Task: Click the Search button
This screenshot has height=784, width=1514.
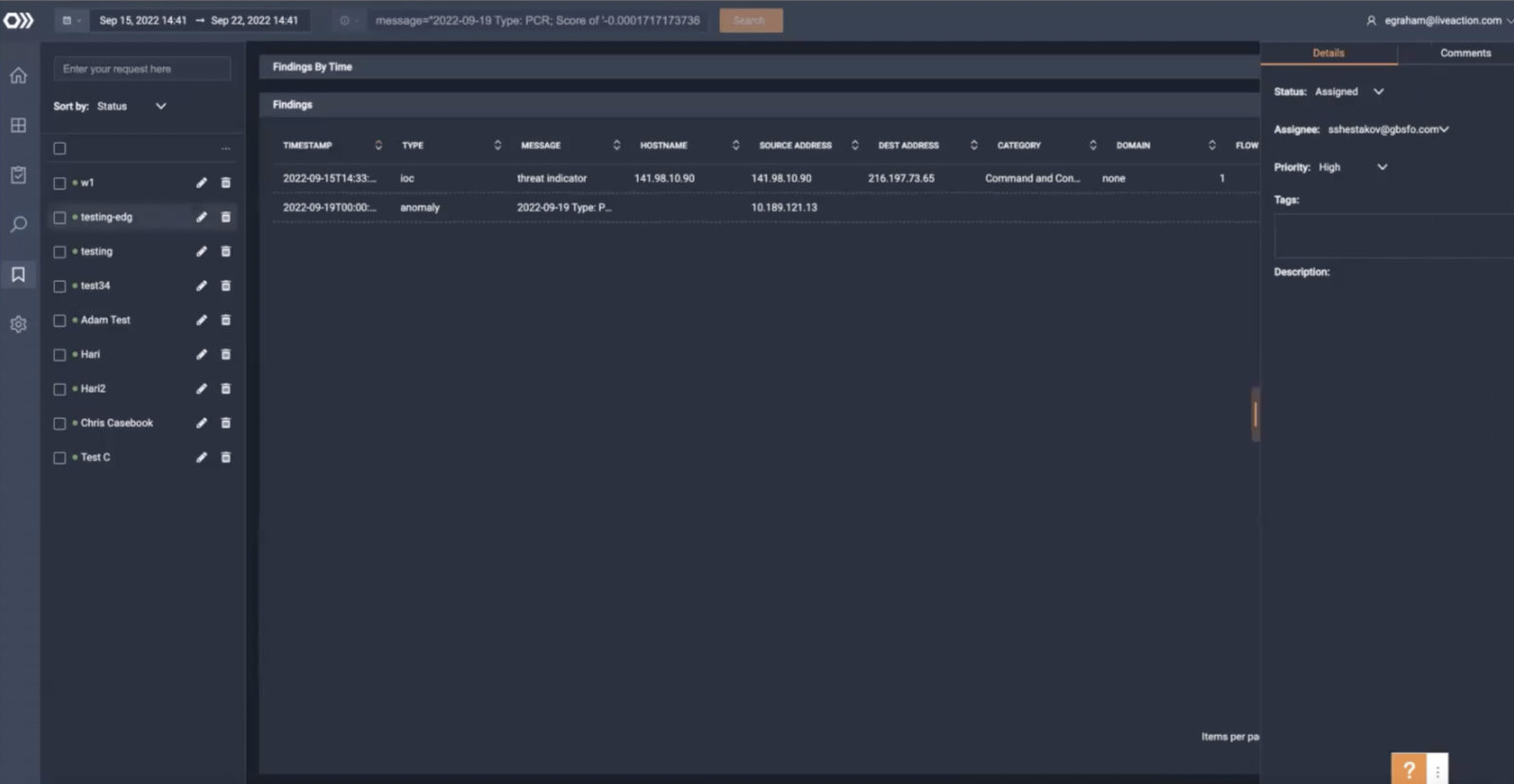Action: coord(750,20)
